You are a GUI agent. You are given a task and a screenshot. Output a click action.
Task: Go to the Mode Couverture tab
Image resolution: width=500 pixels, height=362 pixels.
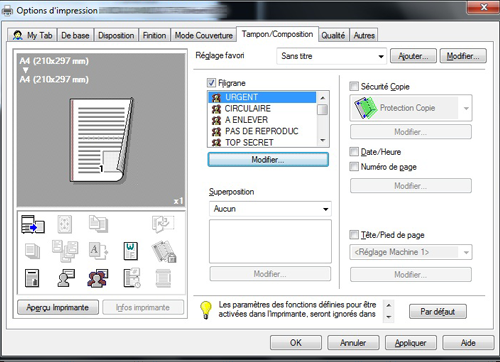point(204,35)
